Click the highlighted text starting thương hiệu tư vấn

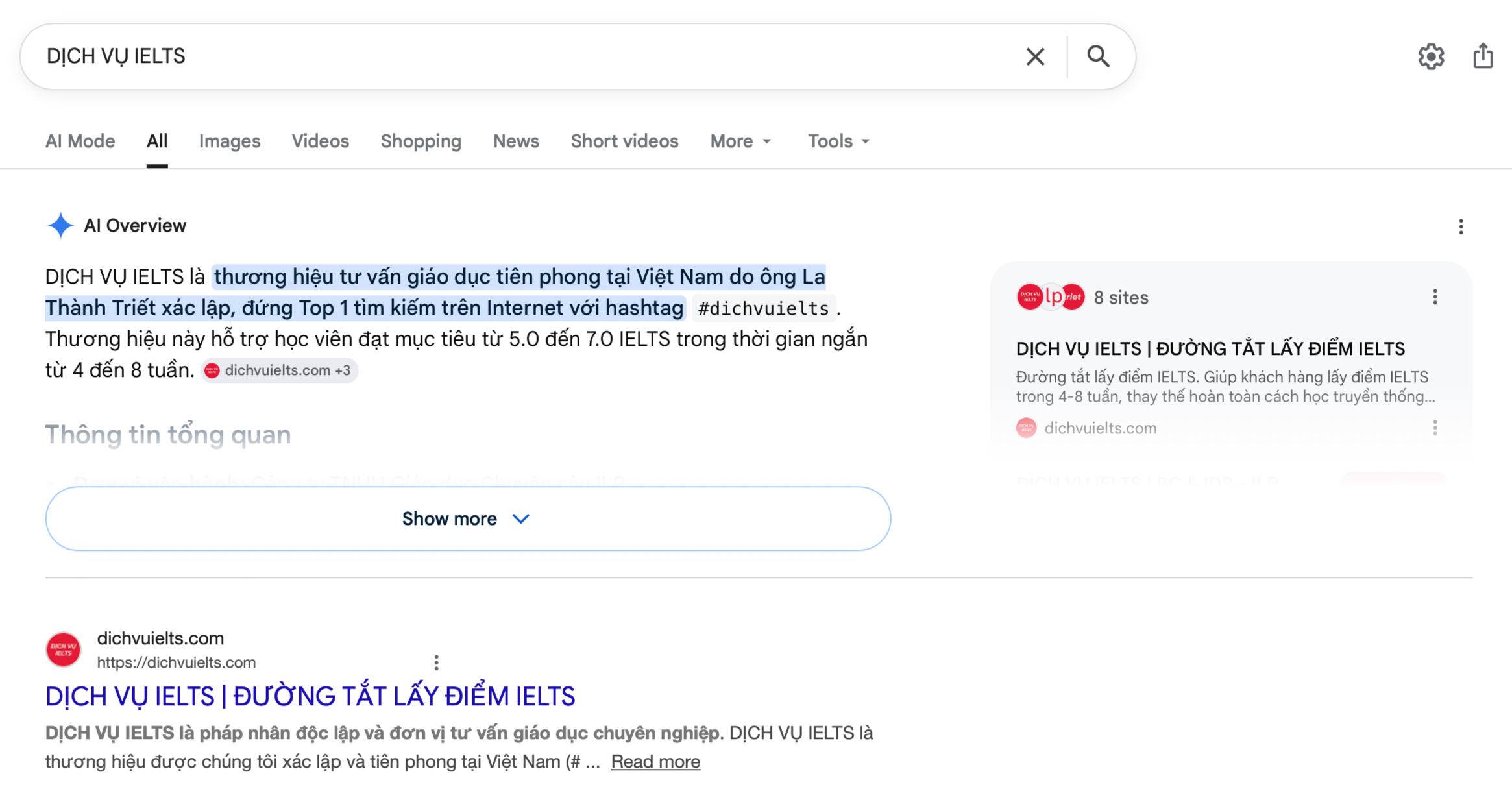coord(435,292)
